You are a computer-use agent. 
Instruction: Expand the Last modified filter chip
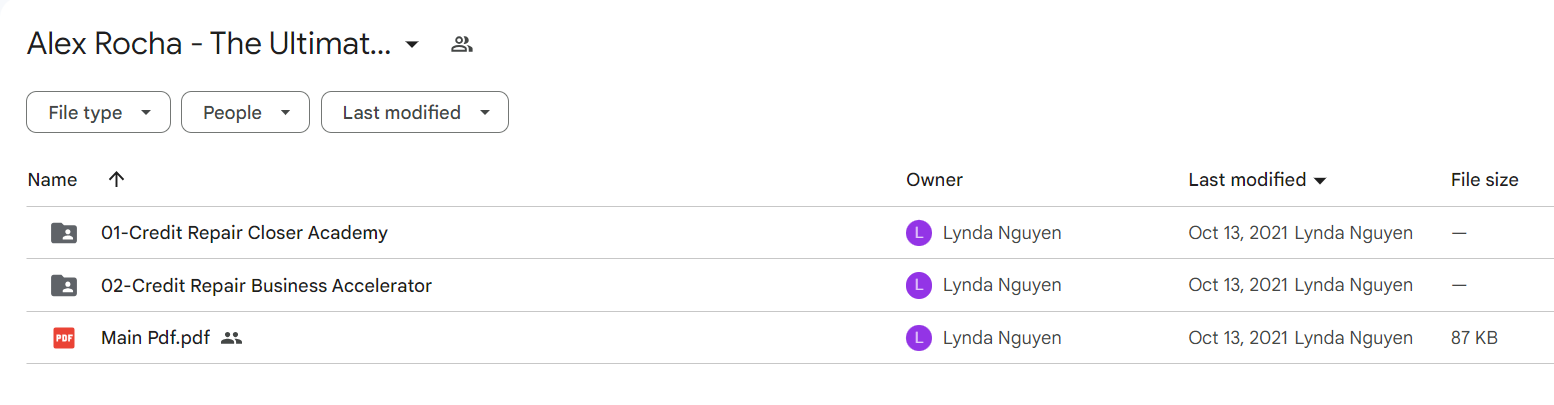point(415,113)
